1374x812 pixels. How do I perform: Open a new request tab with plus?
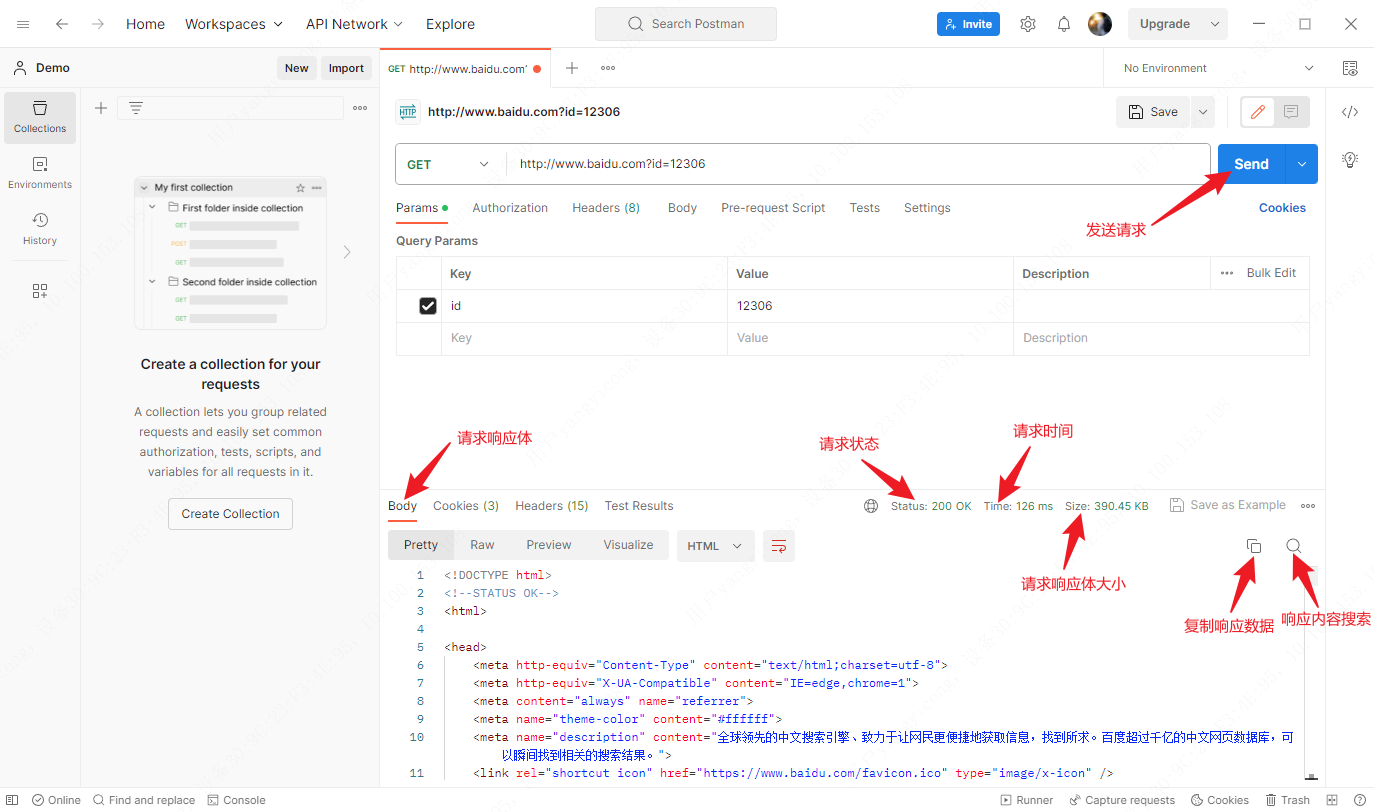tap(572, 68)
